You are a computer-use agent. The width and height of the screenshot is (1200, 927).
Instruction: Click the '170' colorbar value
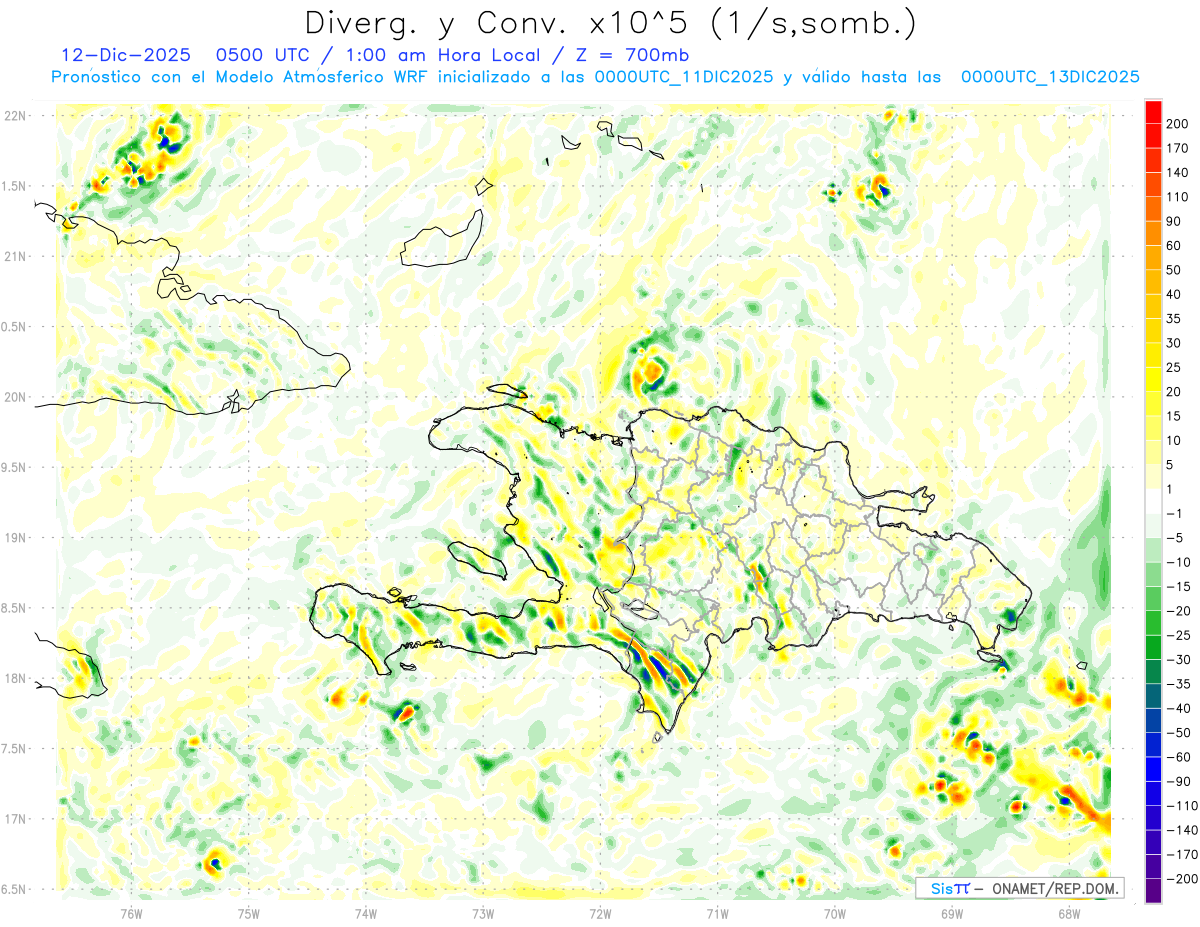pyautogui.click(x=1178, y=148)
